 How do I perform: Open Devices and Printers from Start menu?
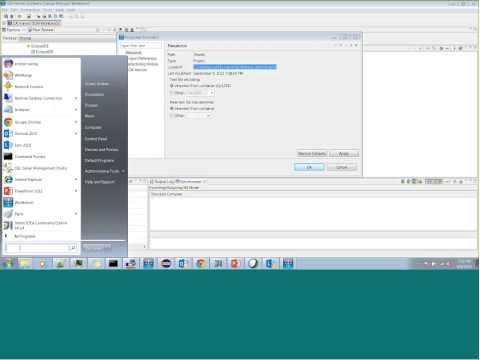101,150
